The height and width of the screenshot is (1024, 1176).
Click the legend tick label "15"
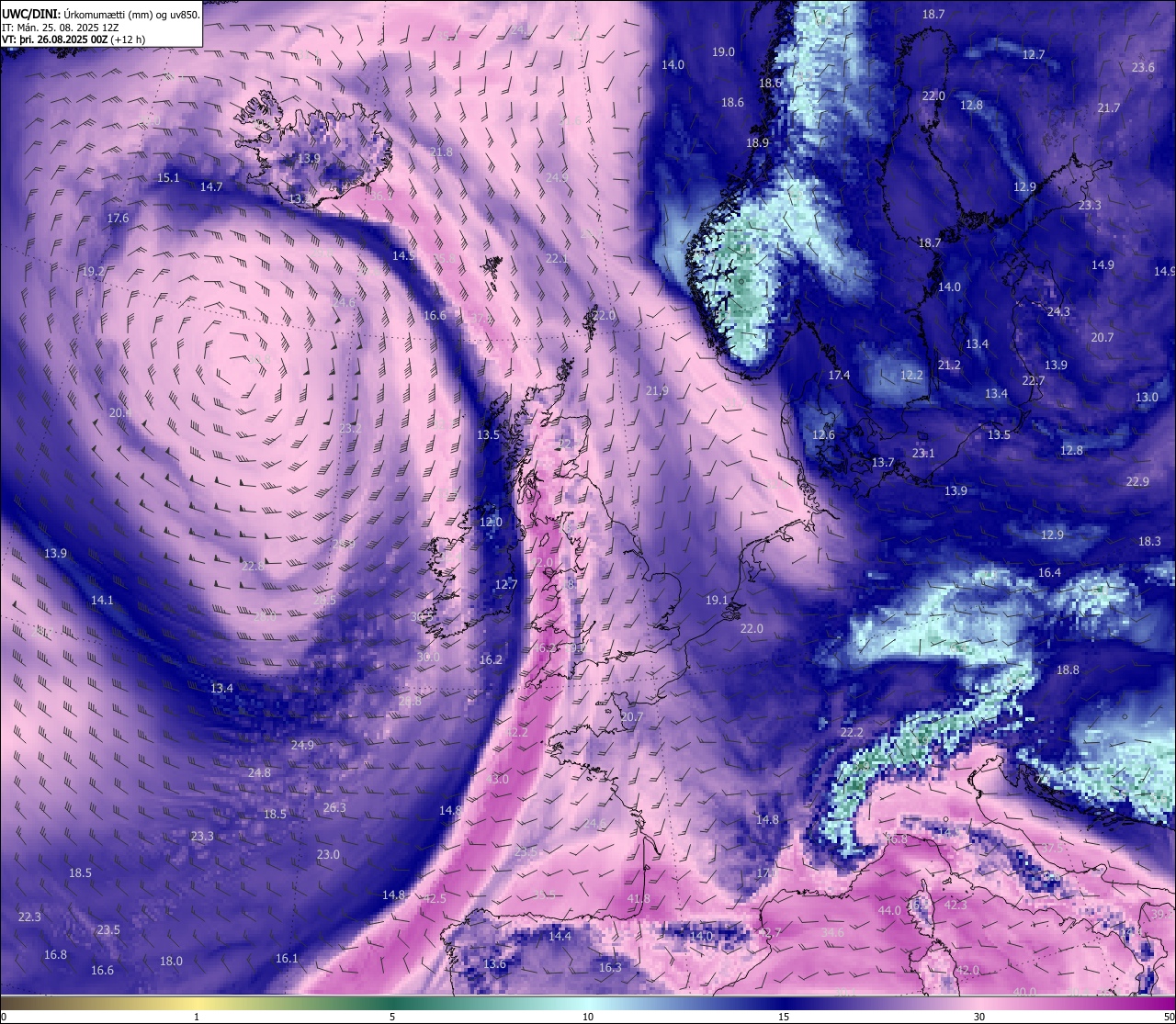[784, 1017]
